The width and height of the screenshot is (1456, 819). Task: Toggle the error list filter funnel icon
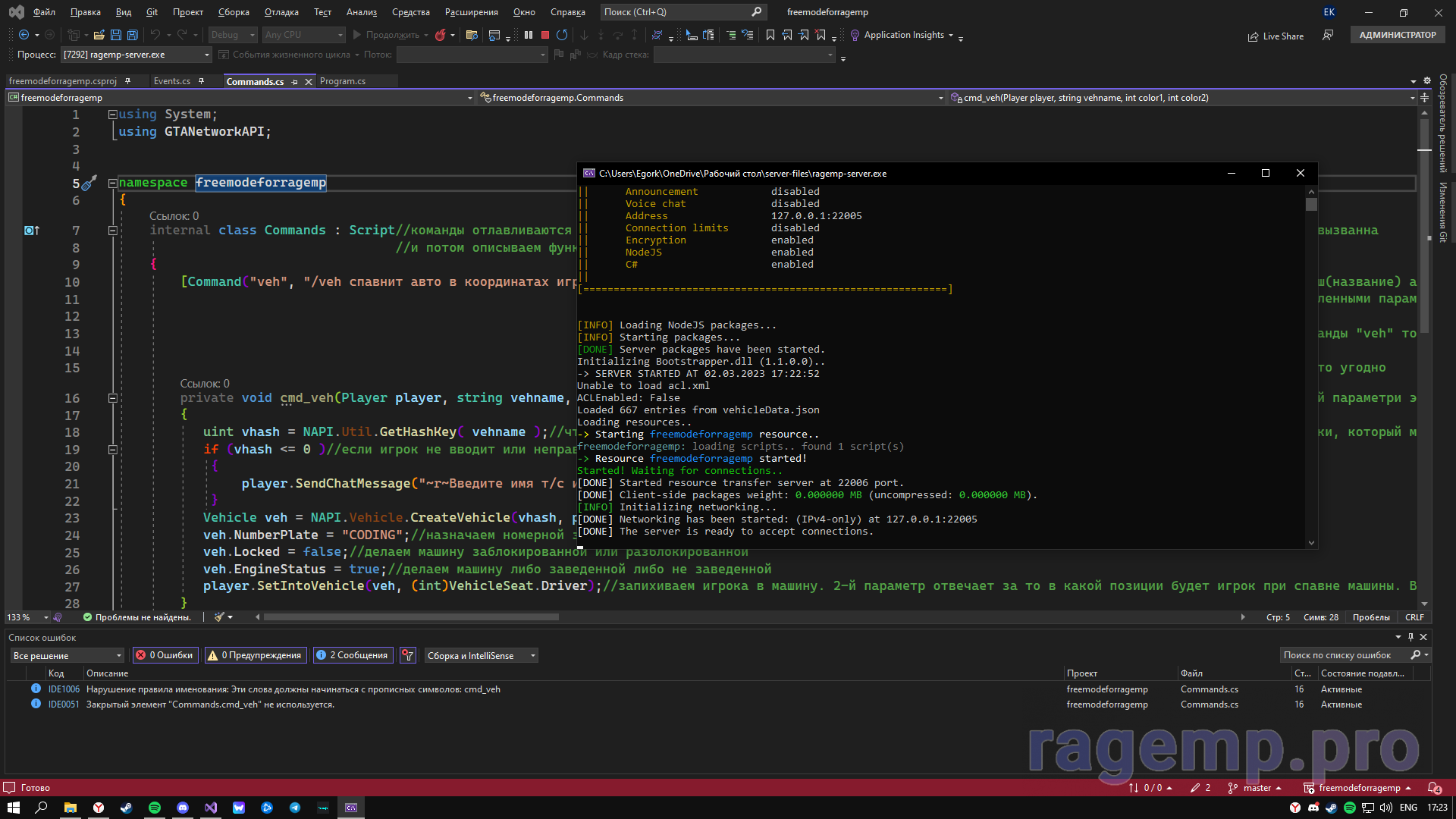pyautogui.click(x=408, y=655)
